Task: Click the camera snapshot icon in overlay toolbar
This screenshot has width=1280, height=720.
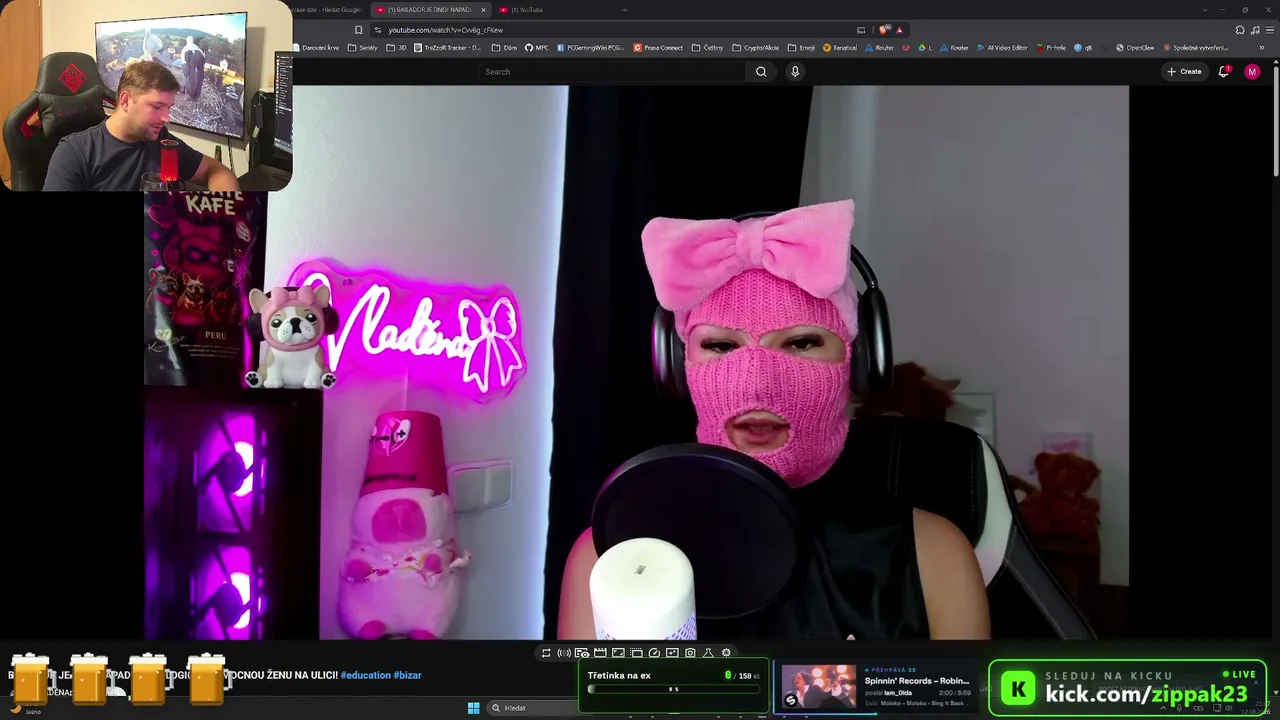Action: pyautogui.click(x=690, y=653)
